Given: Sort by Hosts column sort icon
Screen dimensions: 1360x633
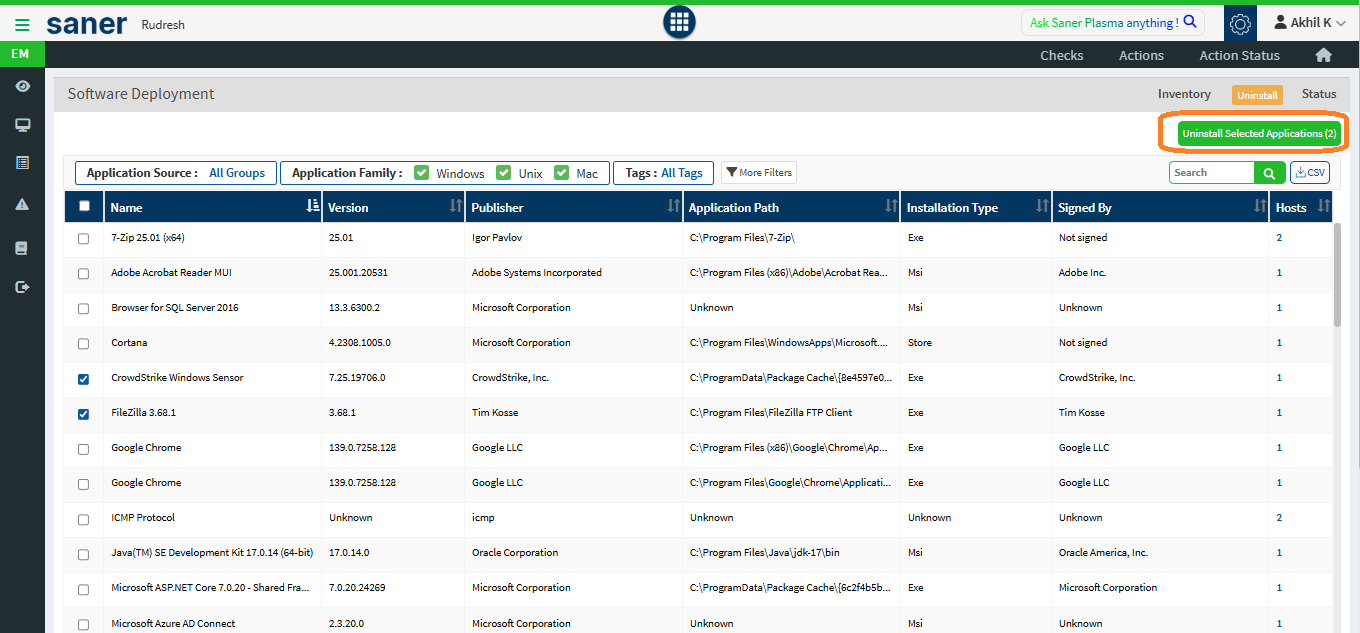Looking at the screenshot, I should (x=1324, y=205).
